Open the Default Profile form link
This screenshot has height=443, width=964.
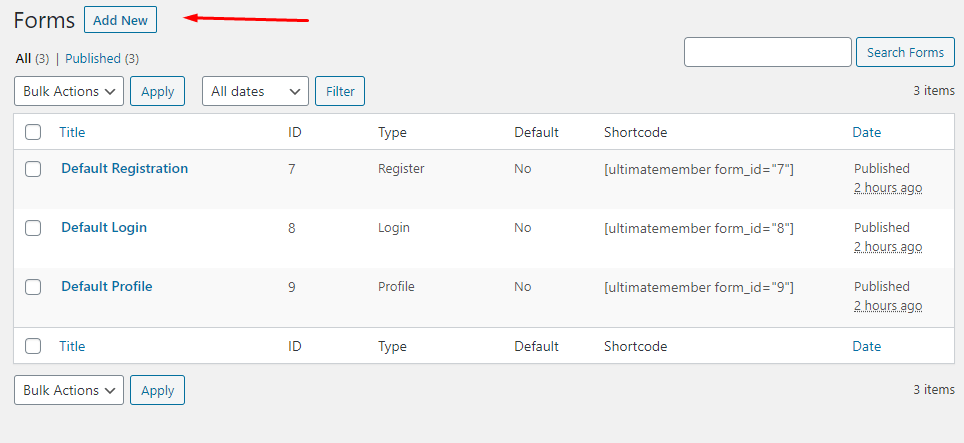107,286
